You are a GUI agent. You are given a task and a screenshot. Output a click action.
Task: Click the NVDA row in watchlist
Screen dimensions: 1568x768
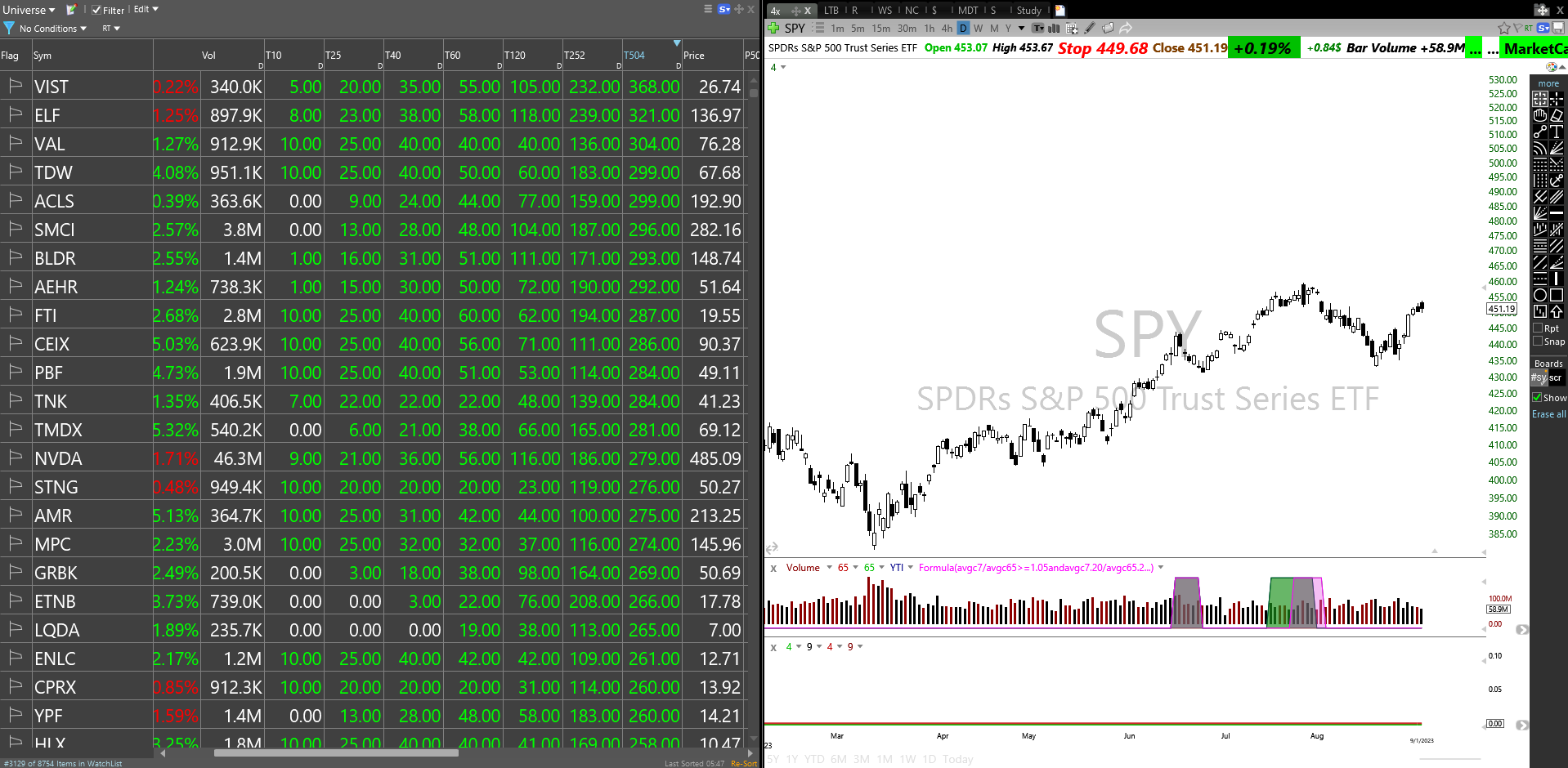tap(59, 458)
